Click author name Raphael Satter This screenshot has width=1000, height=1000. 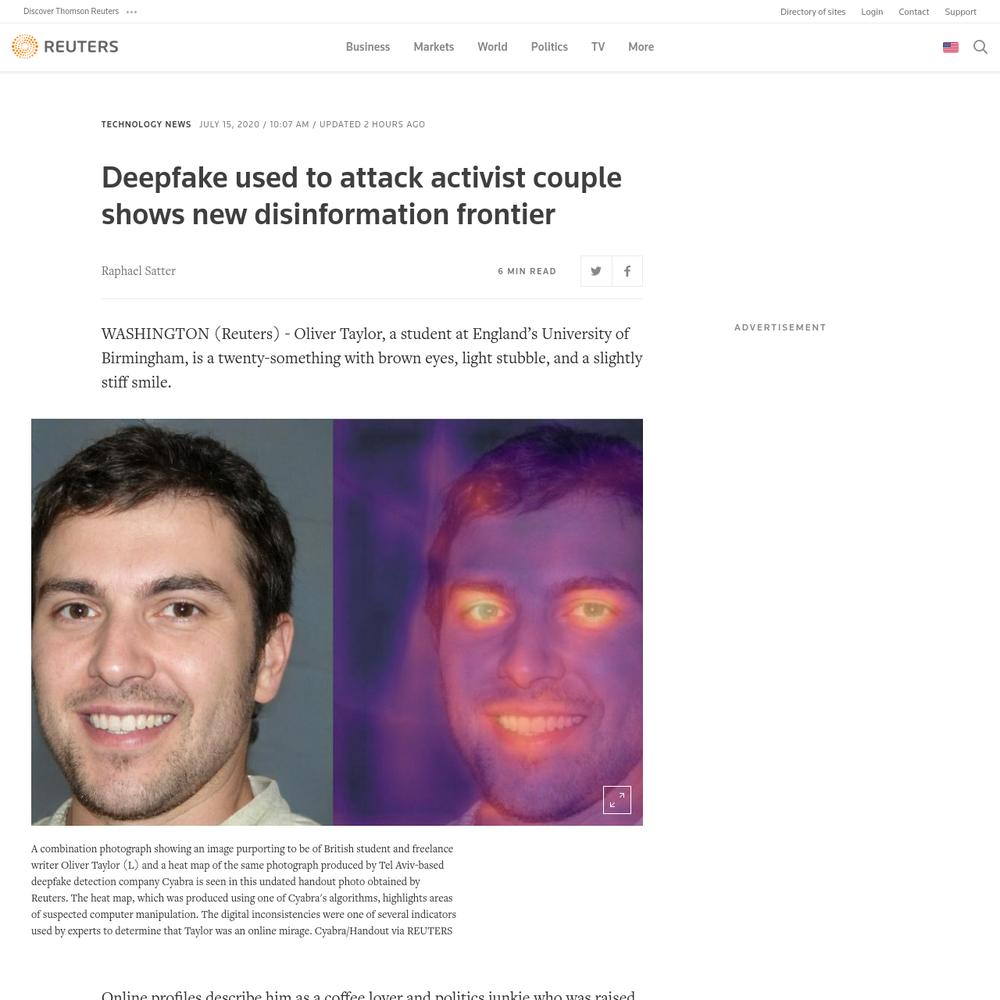(x=138, y=271)
